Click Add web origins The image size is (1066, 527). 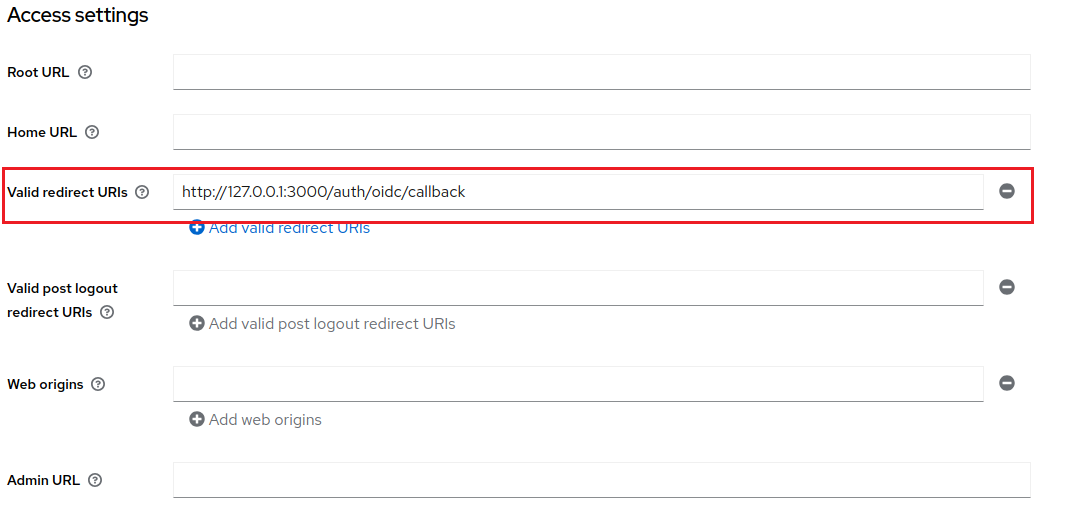tap(256, 420)
